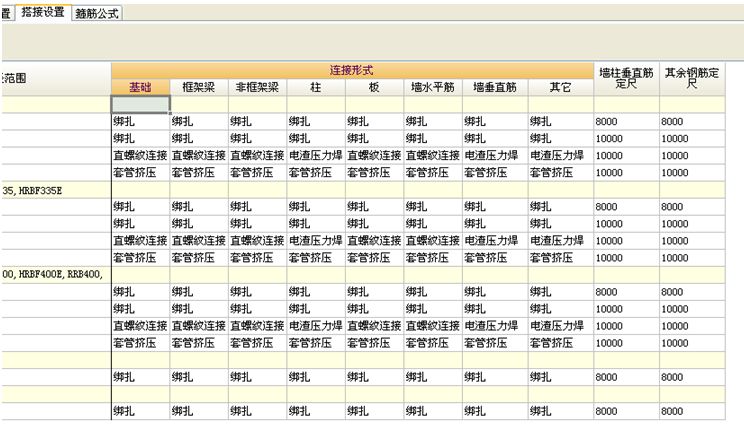Select the 其它 column header
744x425 pixels.
point(560,87)
